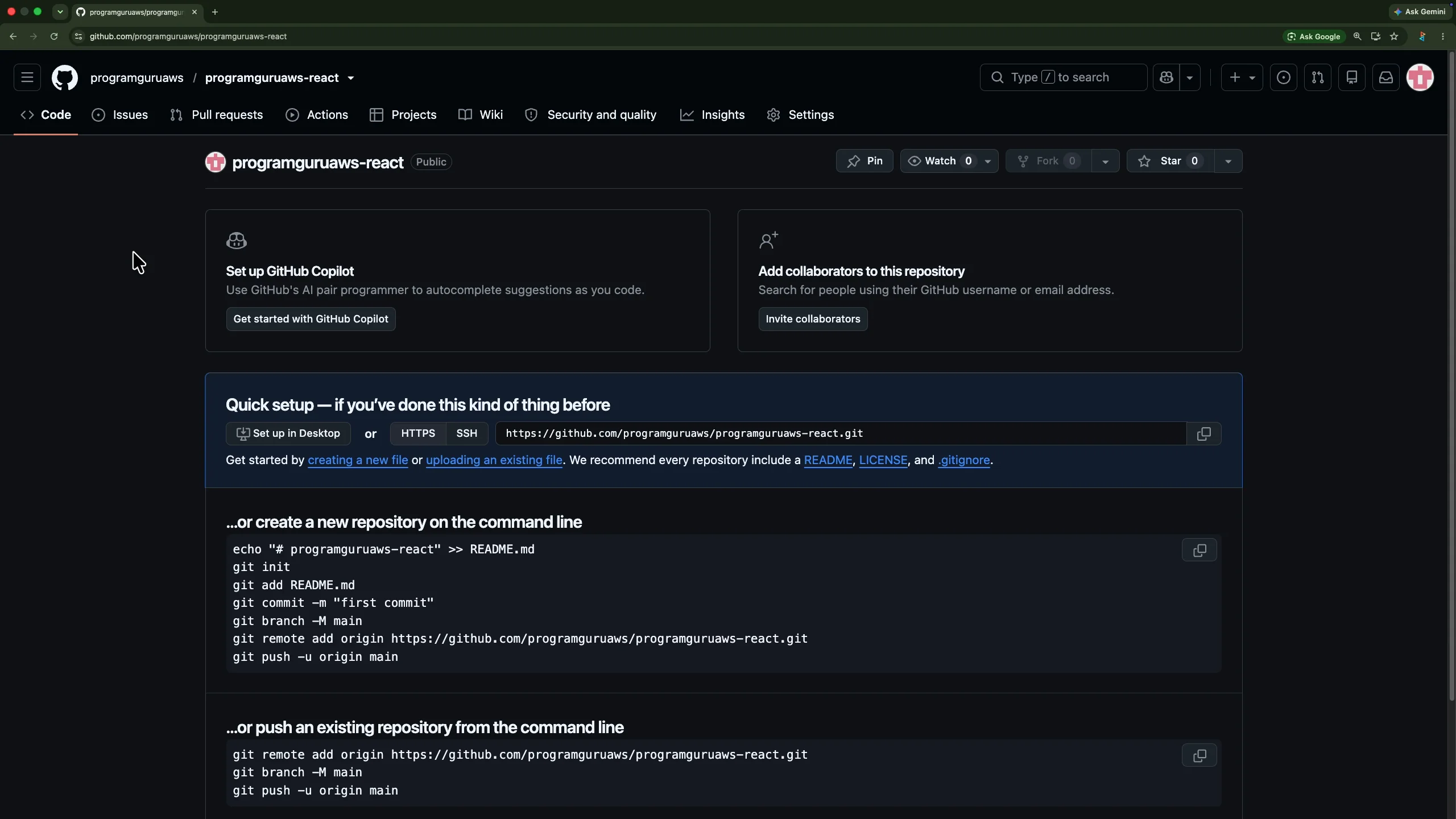
Task: Click Invite collaborators button
Action: pos(813,319)
